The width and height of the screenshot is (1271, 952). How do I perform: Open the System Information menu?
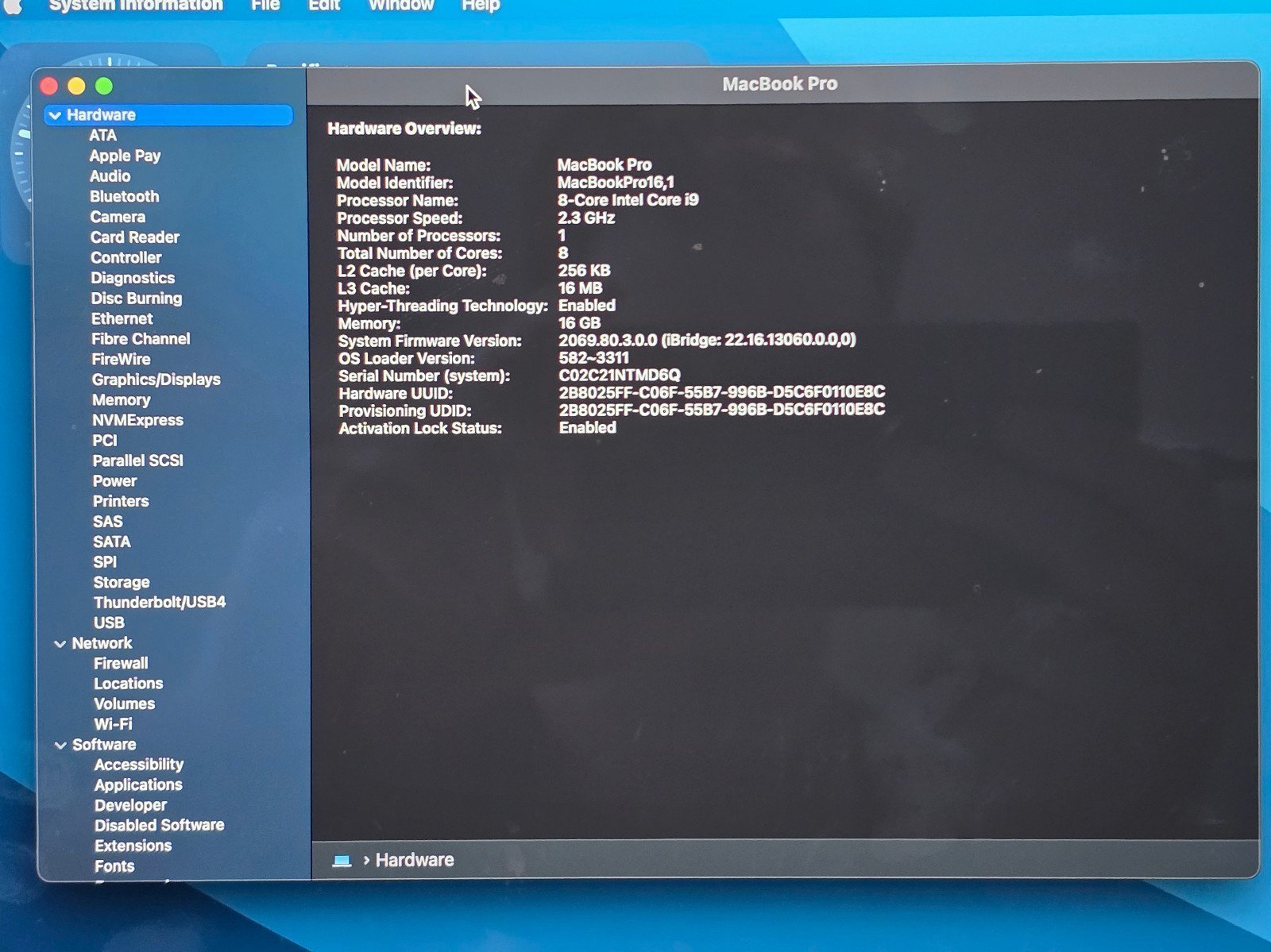coord(136,6)
